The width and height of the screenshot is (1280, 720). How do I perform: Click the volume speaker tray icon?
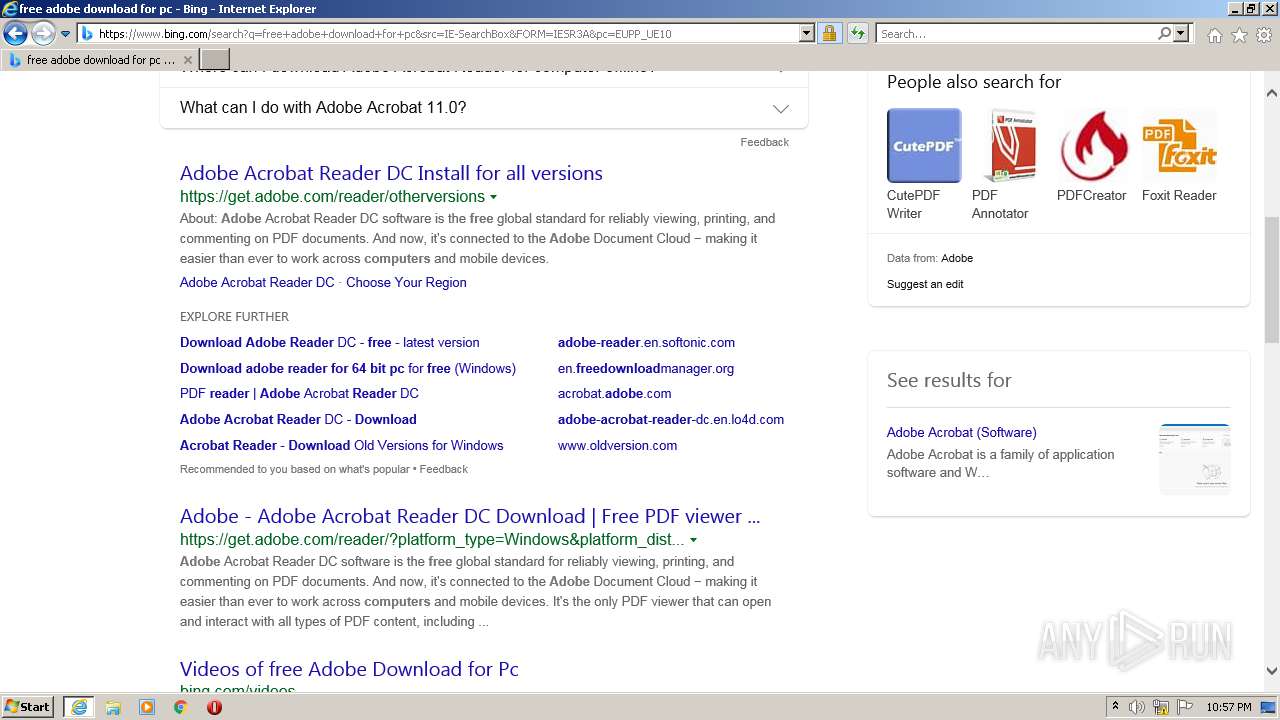click(1137, 707)
